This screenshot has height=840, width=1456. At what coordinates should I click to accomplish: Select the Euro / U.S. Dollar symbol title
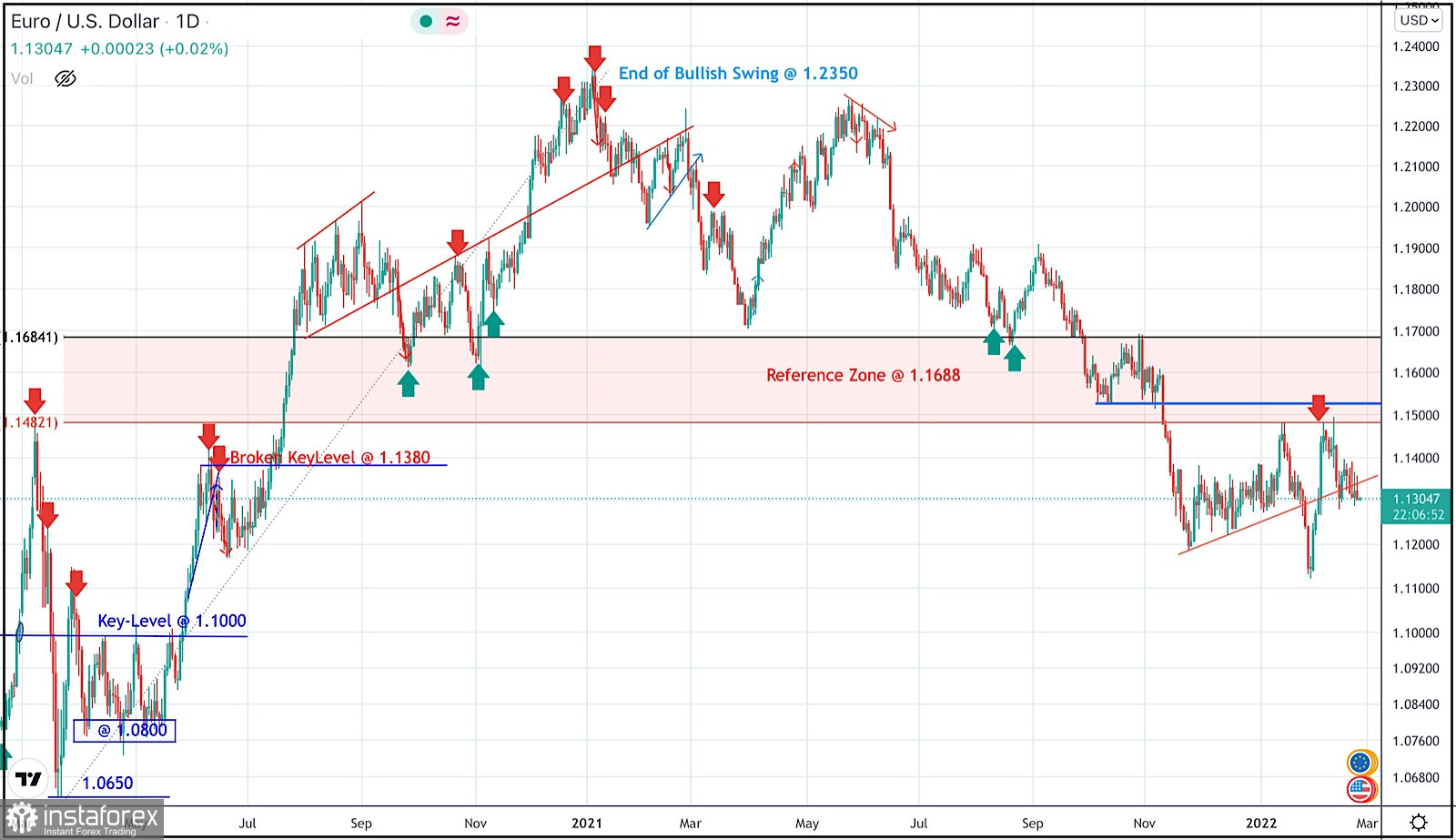pyautogui.click(x=85, y=21)
